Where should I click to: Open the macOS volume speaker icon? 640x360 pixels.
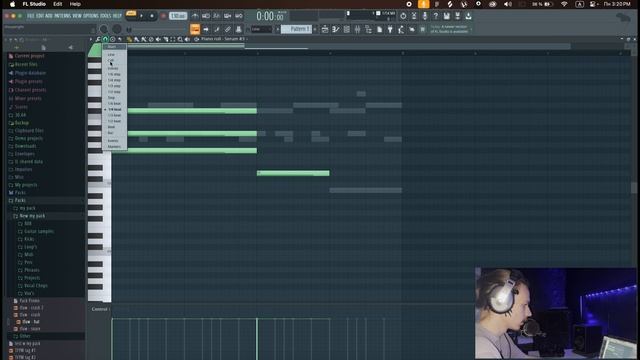tap(507, 4)
